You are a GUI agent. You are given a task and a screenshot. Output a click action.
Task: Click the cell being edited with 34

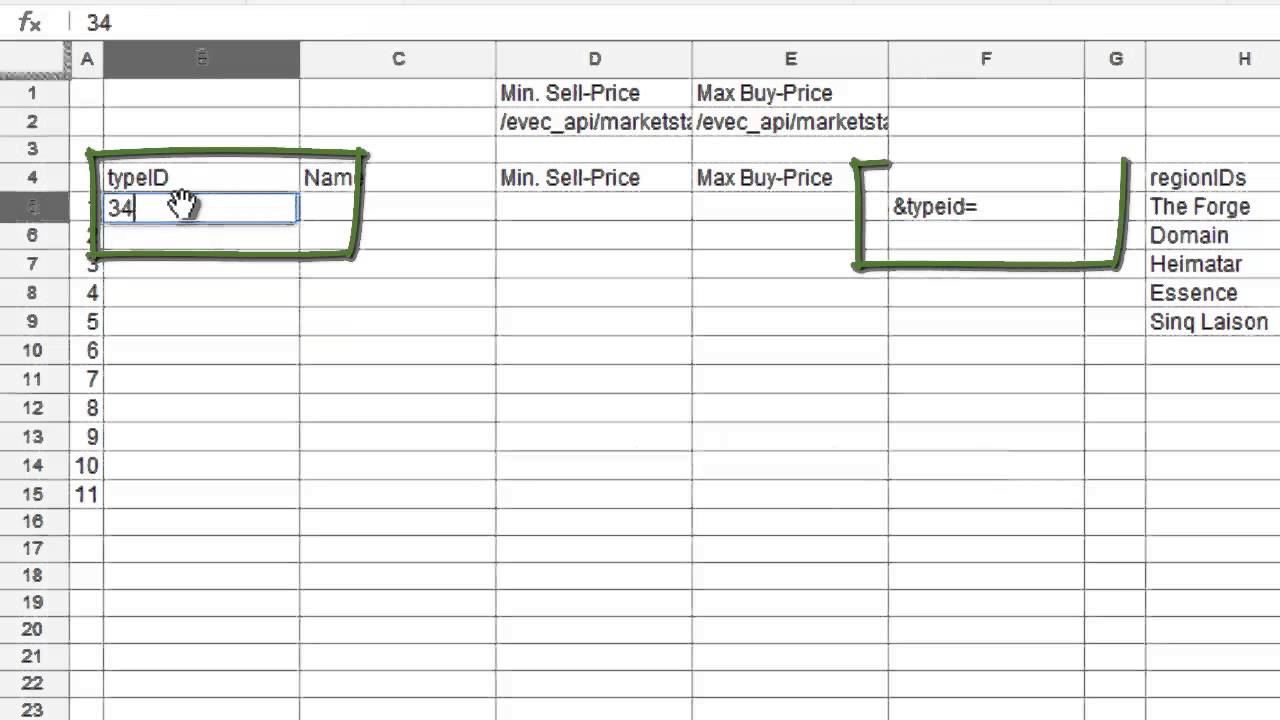pyautogui.click(x=200, y=208)
